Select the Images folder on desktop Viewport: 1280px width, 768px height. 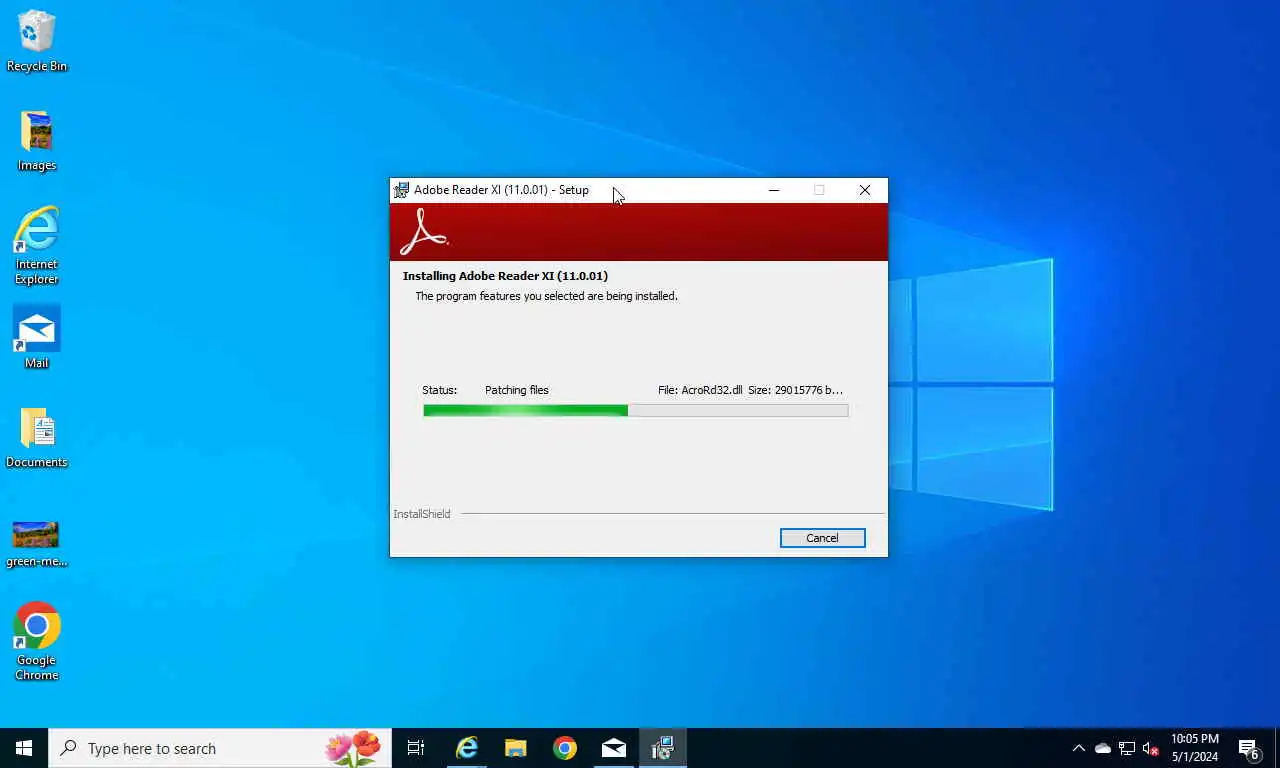click(37, 141)
